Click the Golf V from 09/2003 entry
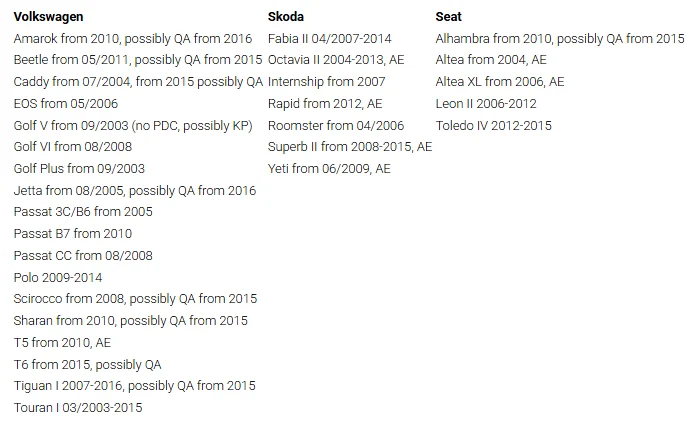 133,125
